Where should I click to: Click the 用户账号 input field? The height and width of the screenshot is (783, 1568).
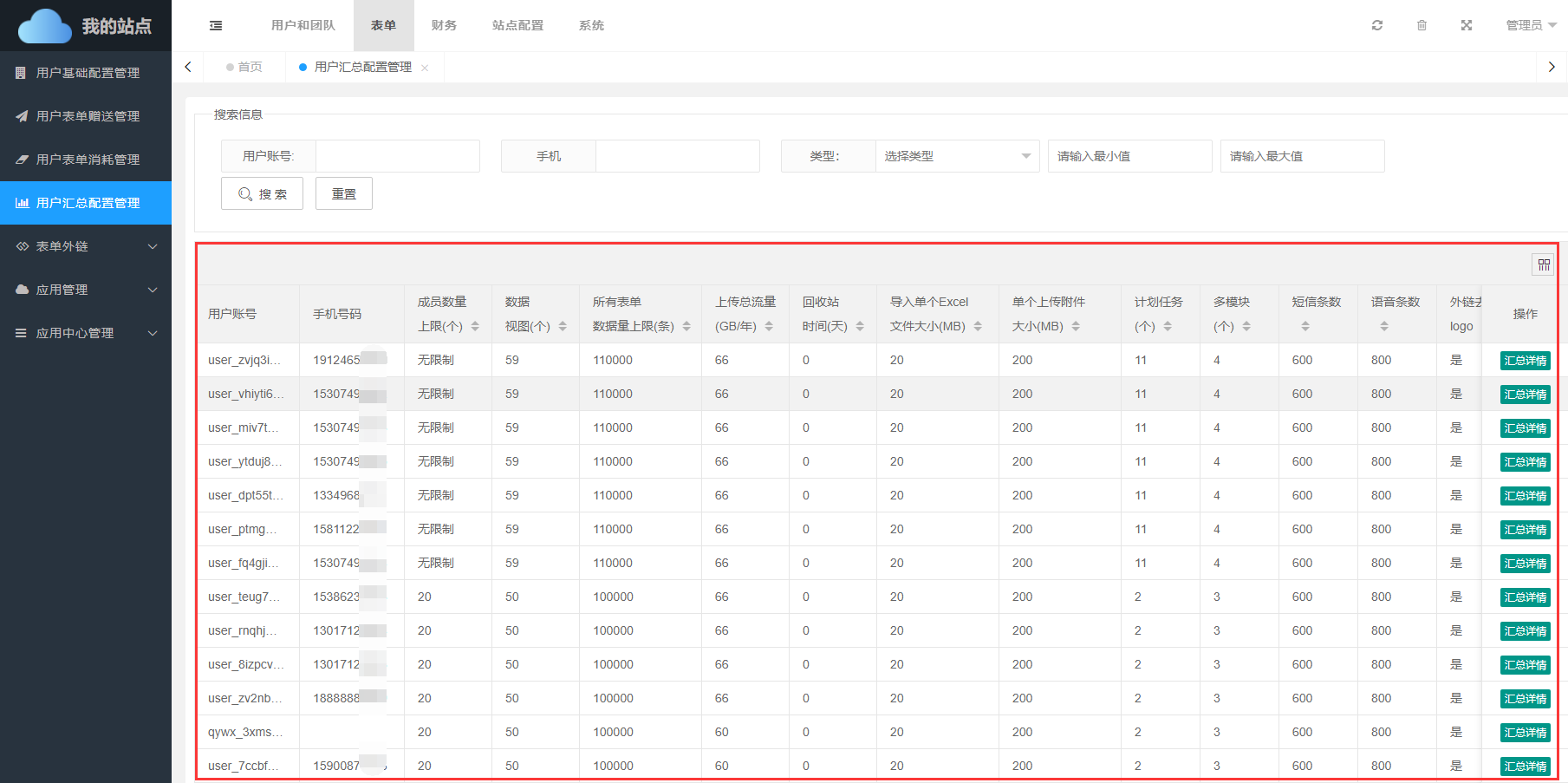(397, 156)
